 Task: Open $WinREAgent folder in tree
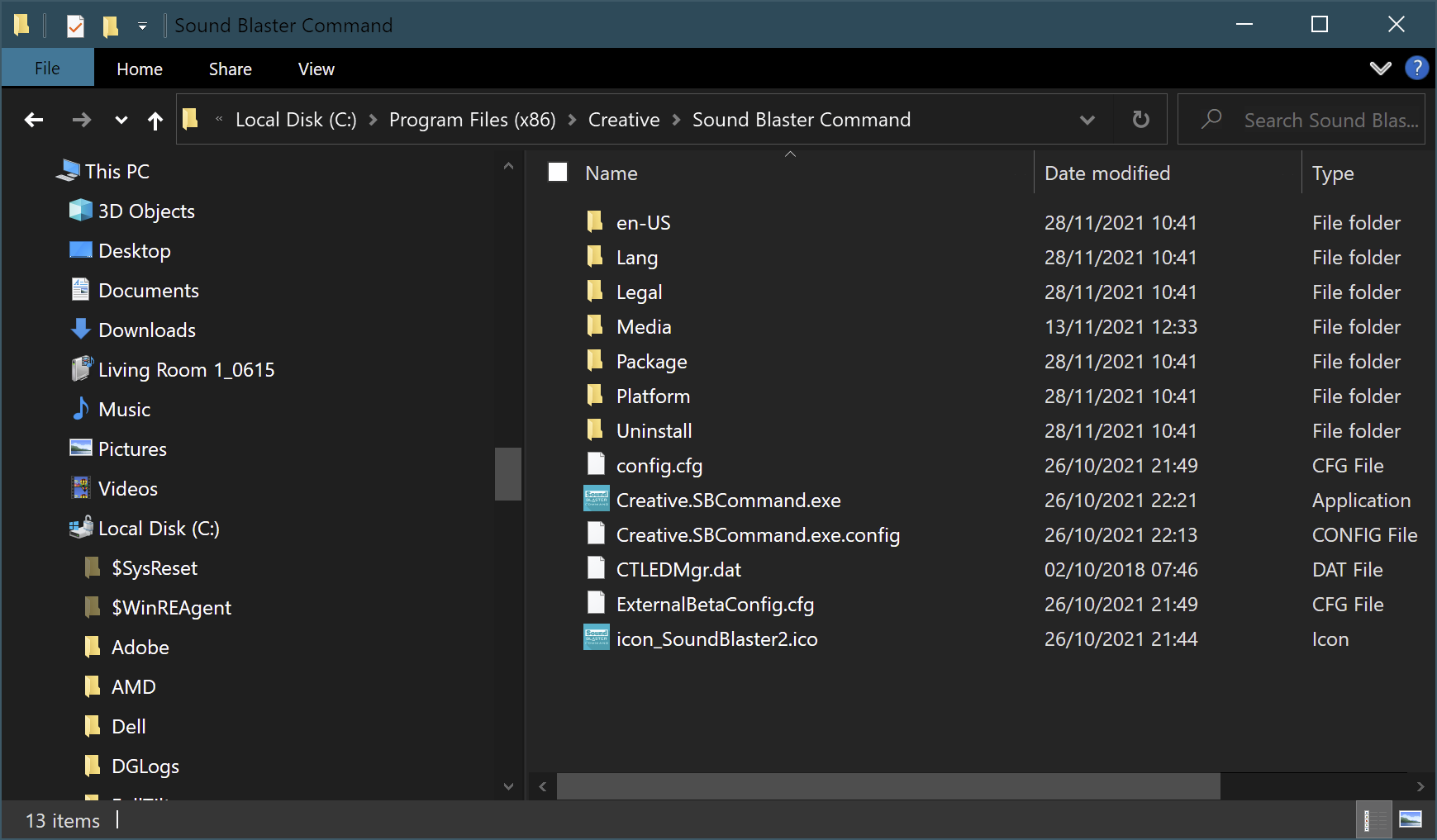(x=171, y=608)
